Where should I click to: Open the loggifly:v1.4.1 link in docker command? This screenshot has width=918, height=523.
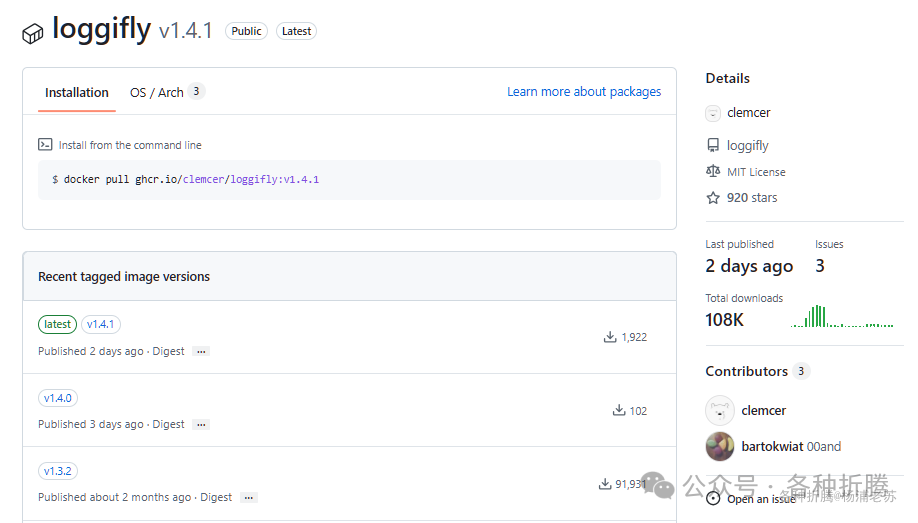pos(275,179)
